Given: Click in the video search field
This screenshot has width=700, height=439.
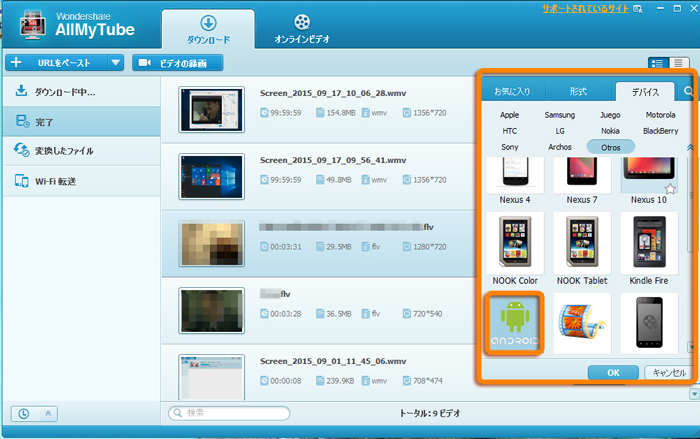Looking at the screenshot, I should [x=229, y=413].
